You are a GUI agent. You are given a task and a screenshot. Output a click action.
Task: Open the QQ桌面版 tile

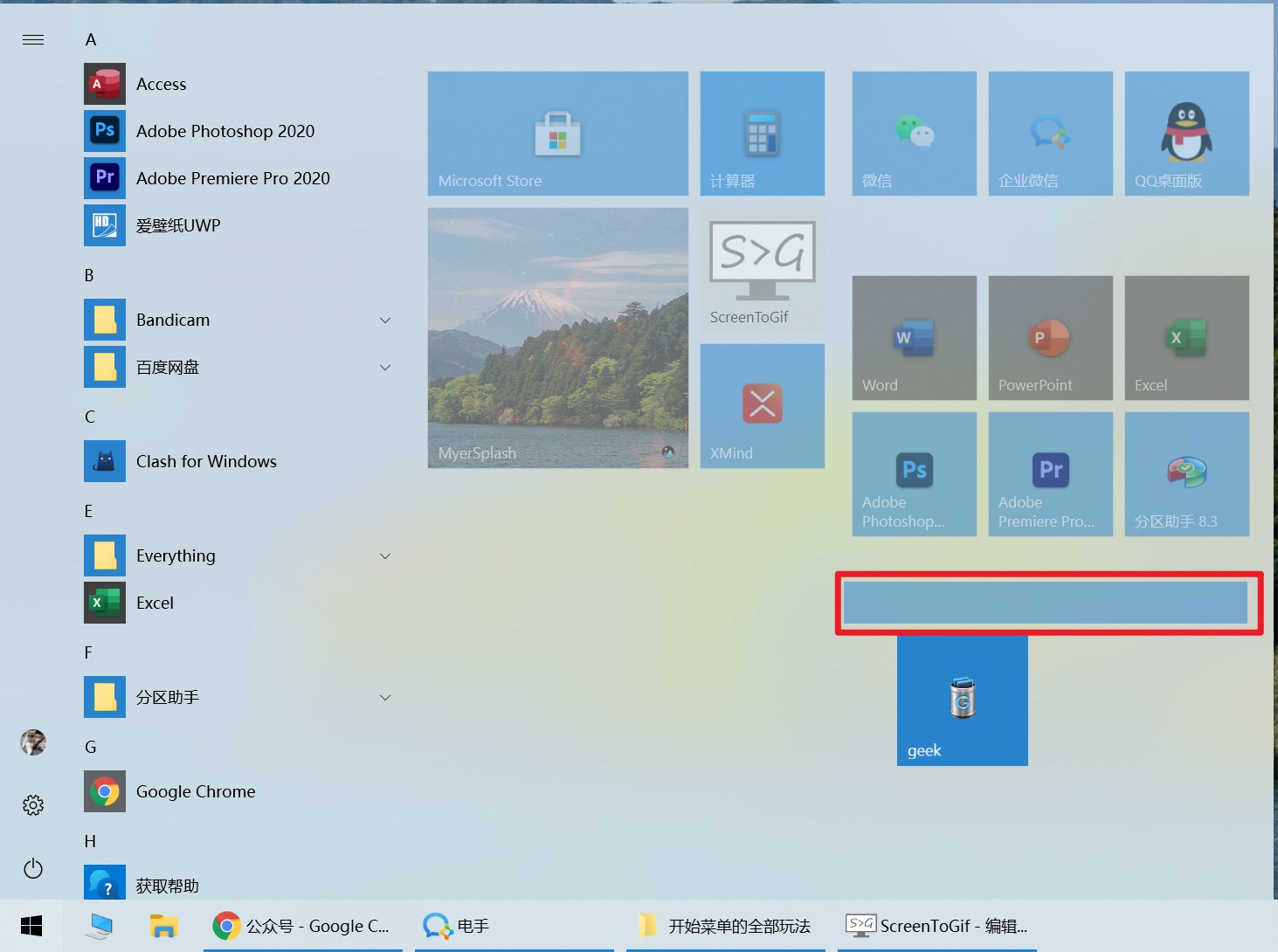tap(1187, 134)
